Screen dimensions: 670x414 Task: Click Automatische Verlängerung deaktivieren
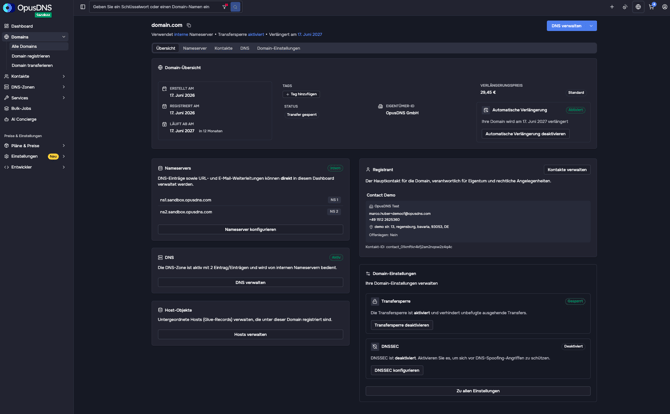525,134
